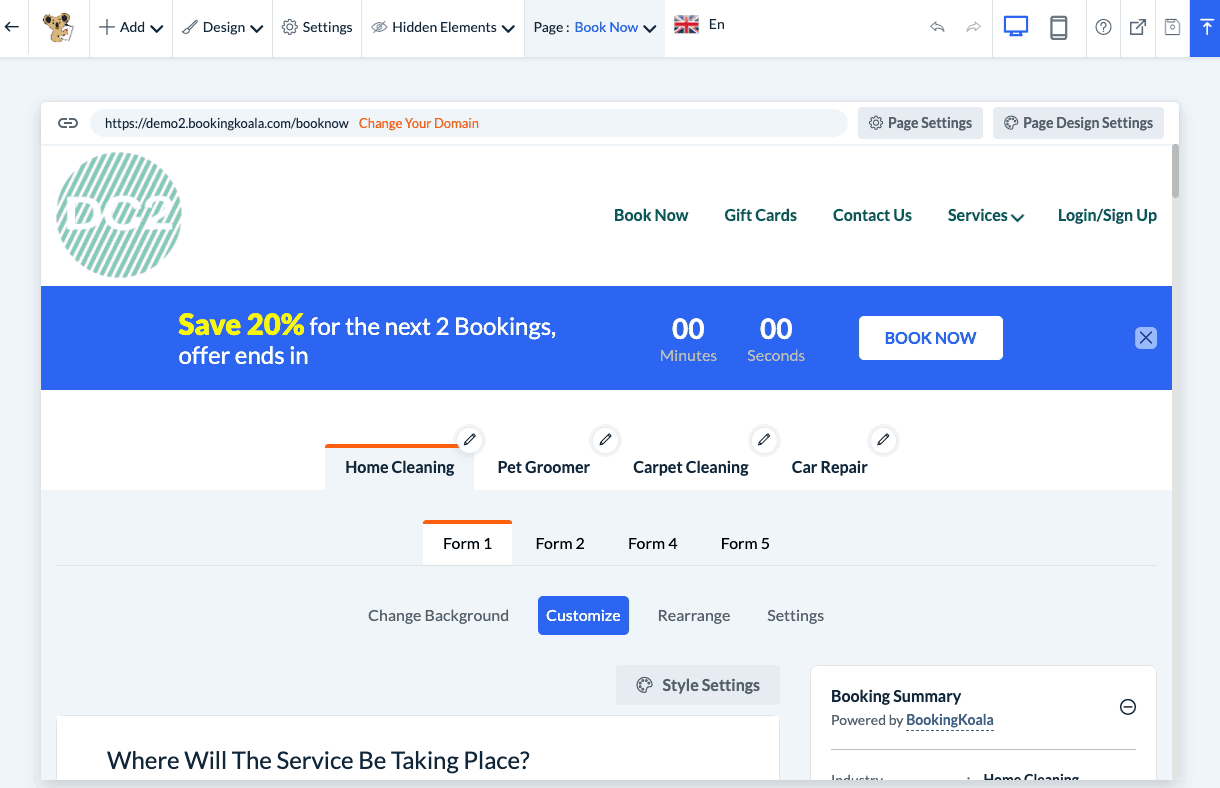The width and height of the screenshot is (1220, 788).
Task: Click the Change Your Domain link
Action: 418,123
